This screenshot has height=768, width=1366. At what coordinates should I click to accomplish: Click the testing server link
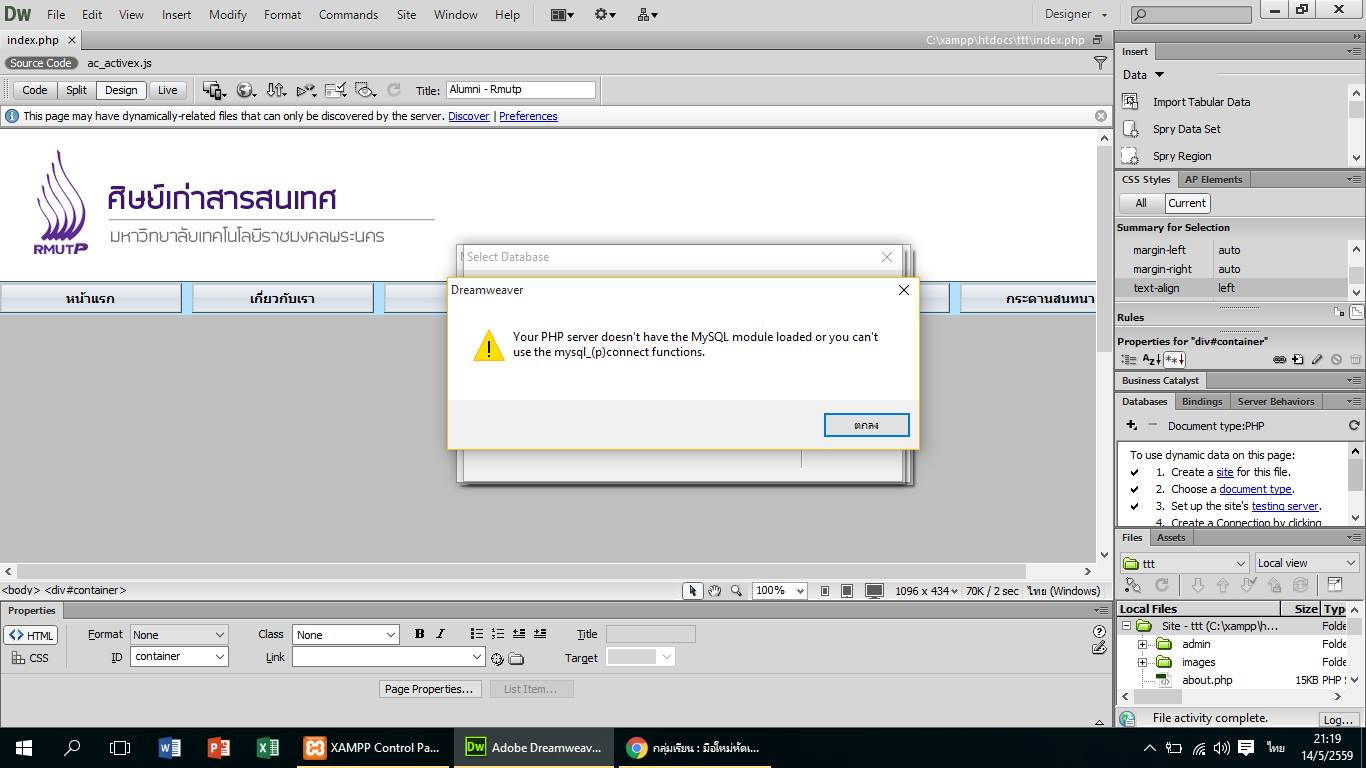pos(1286,505)
